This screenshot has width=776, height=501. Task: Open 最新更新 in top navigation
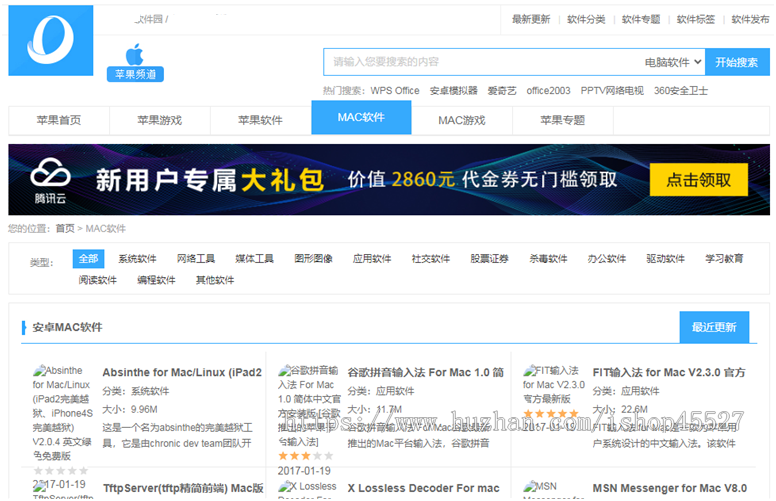coord(531,19)
